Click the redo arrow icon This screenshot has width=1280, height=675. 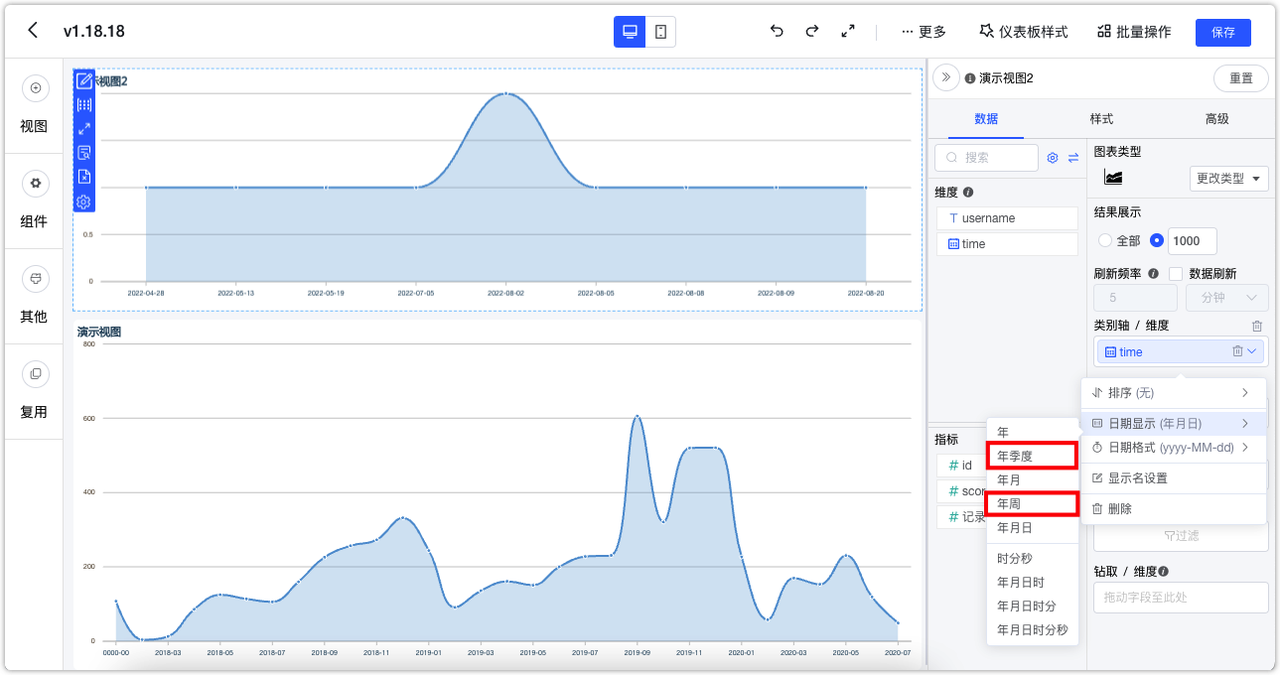point(812,32)
